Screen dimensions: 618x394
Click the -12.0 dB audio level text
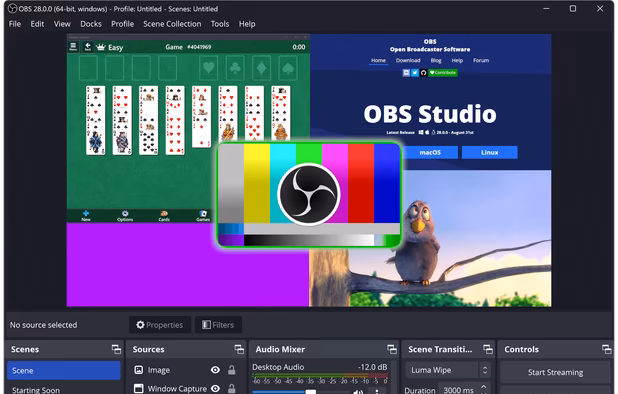tap(372, 367)
